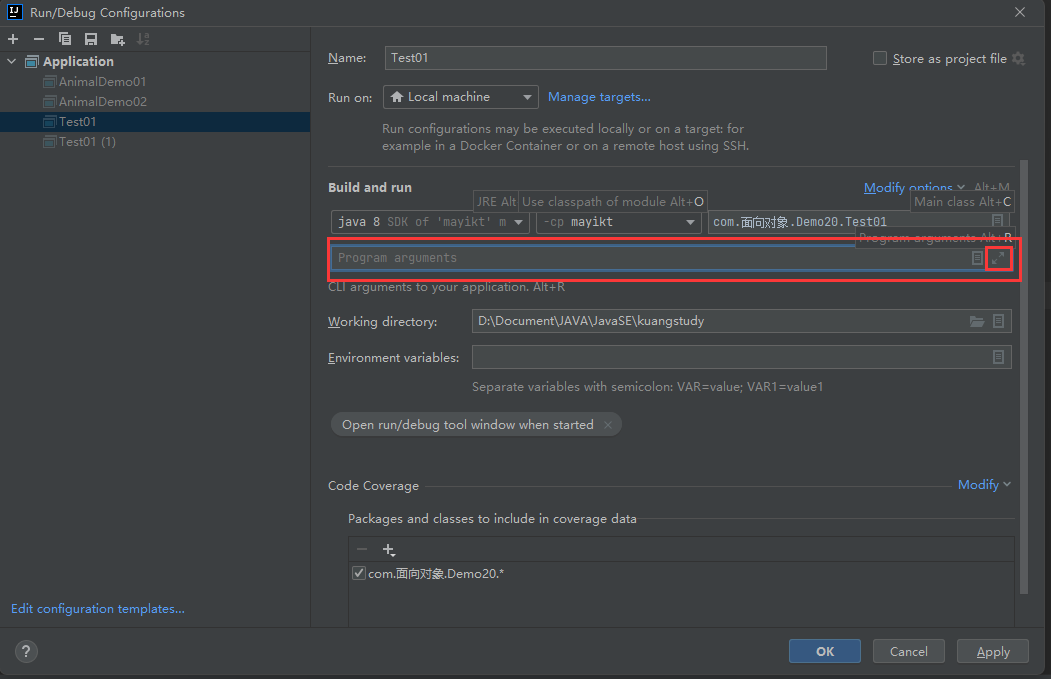Select the AnimalDemo01 configuration
This screenshot has width=1051, height=679.
click(102, 82)
